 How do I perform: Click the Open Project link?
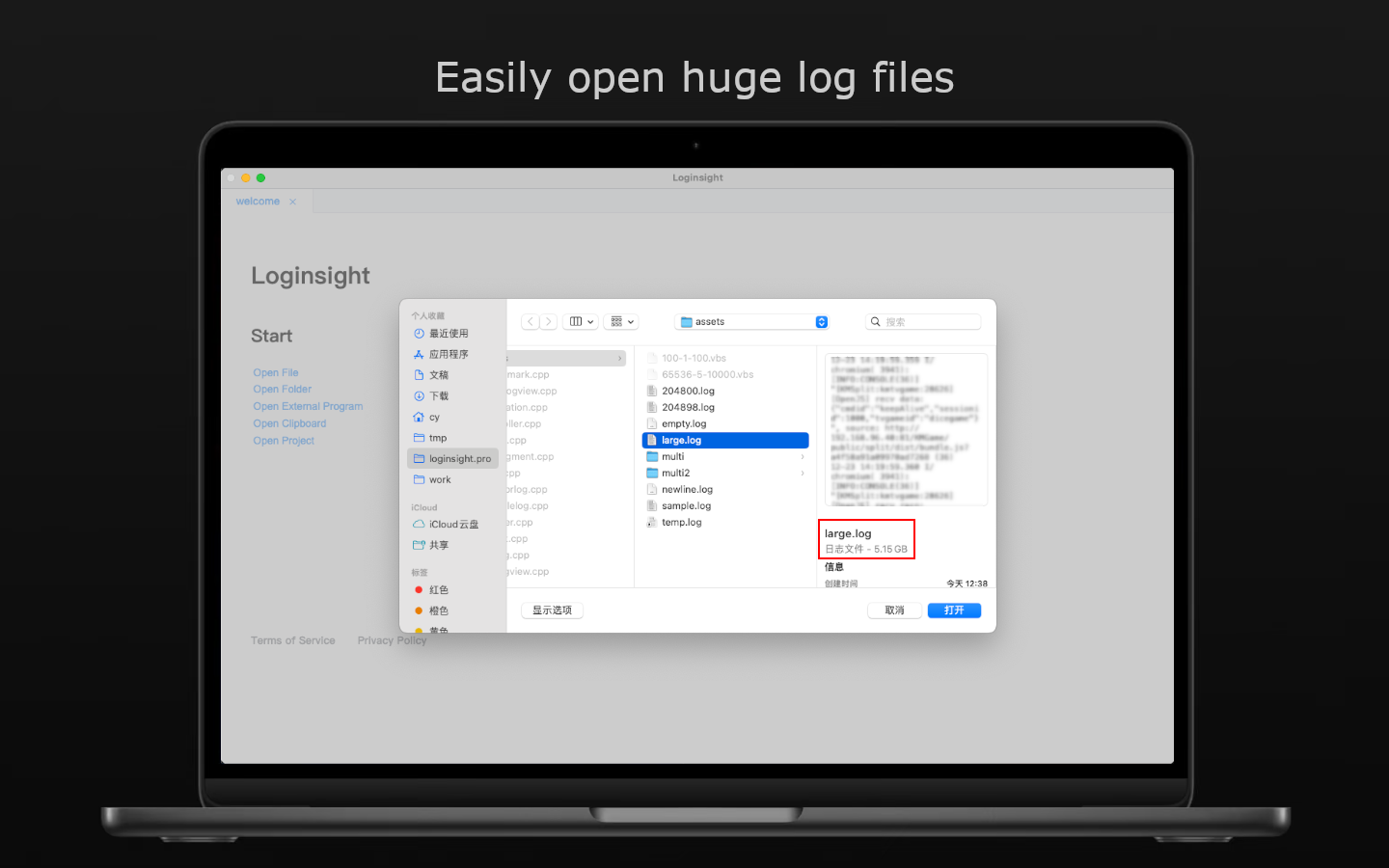(285, 441)
